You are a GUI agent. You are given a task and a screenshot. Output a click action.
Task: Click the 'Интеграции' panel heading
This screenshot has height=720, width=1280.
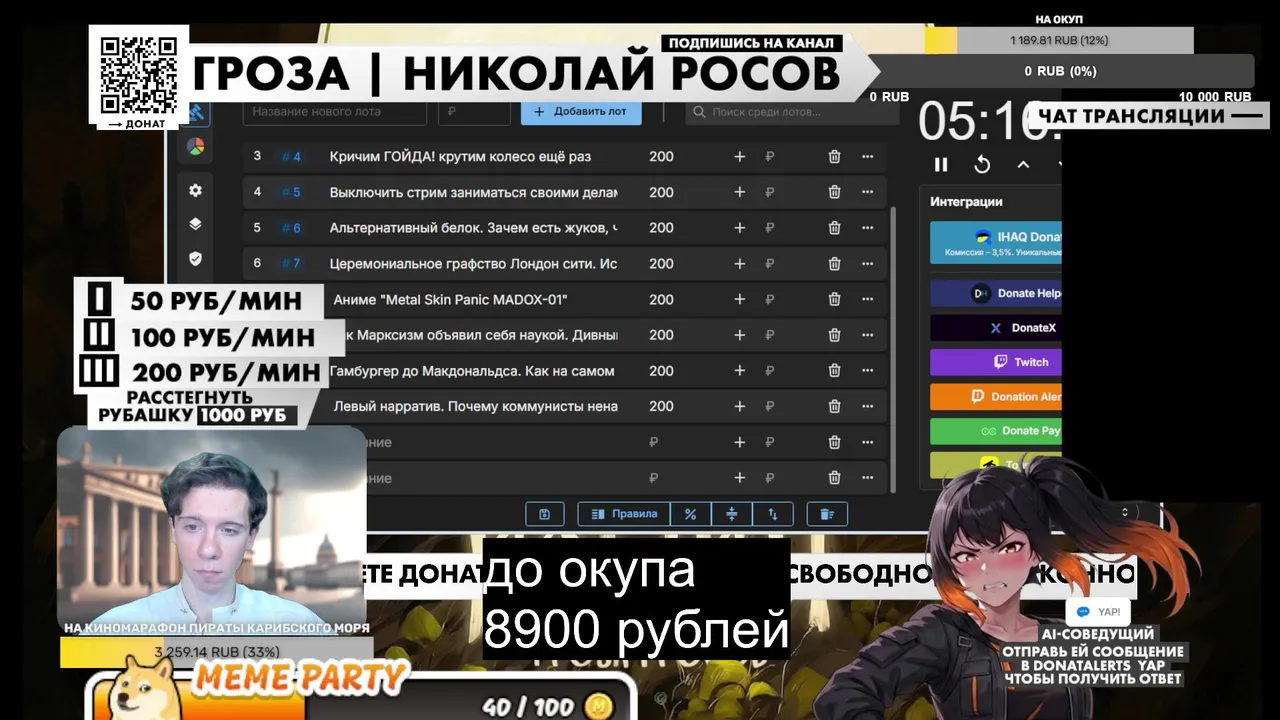[x=966, y=201]
